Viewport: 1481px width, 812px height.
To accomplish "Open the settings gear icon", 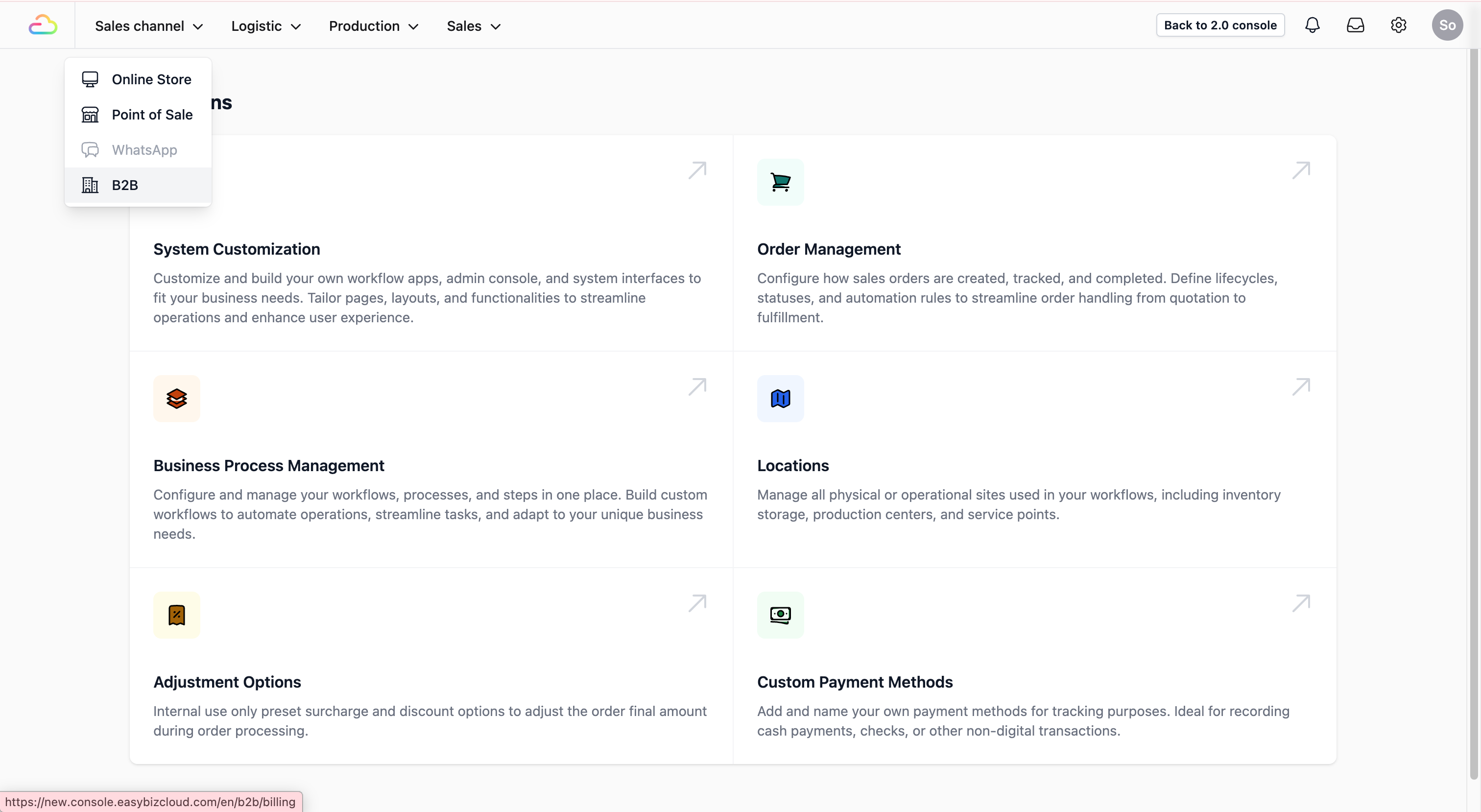I will tap(1398, 25).
